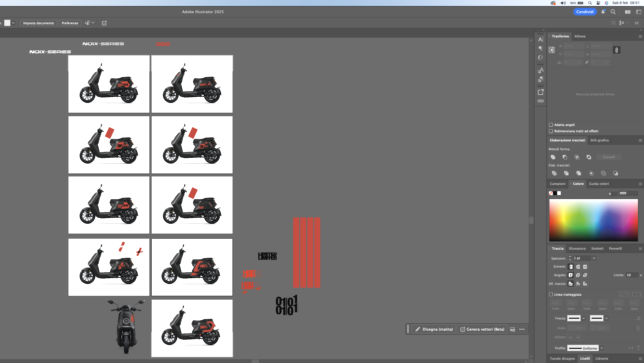Open the second Frecce arrowhead dropdown
This screenshot has height=363, width=644.
click(x=606, y=318)
